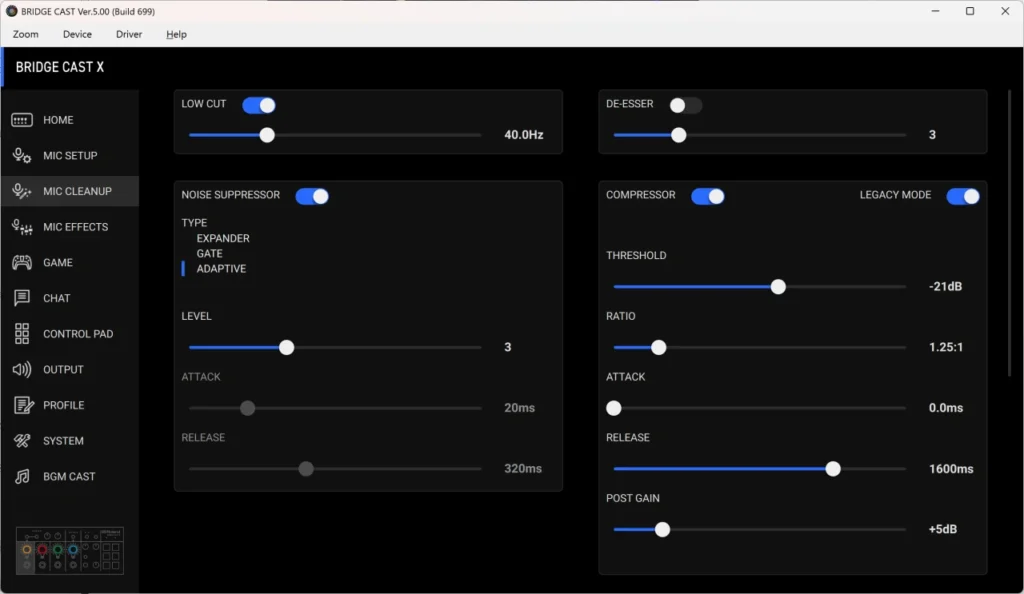Click the Bridge Cast device thumbnail image
This screenshot has width=1024, height=594.
[x=70, y=551]
